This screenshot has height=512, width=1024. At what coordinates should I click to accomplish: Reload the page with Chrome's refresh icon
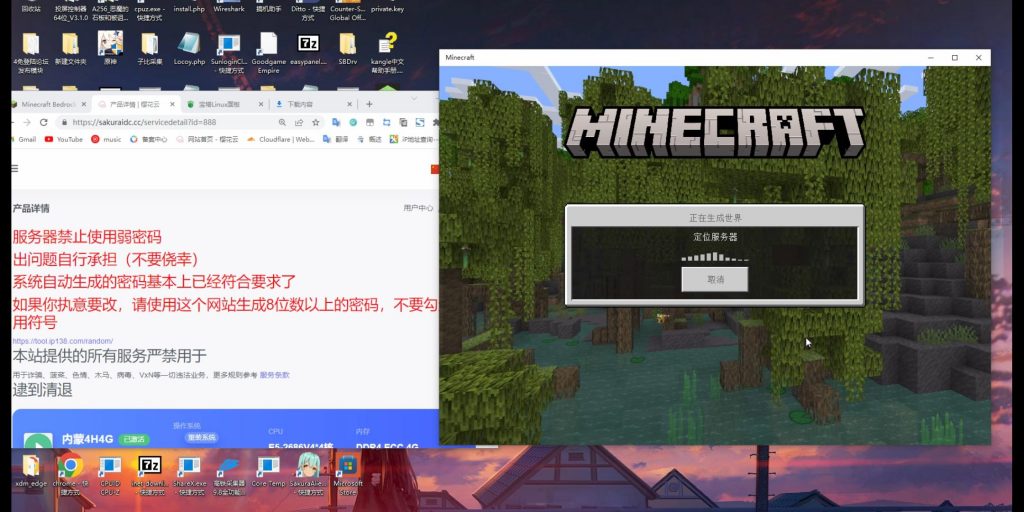pos(44,122)
